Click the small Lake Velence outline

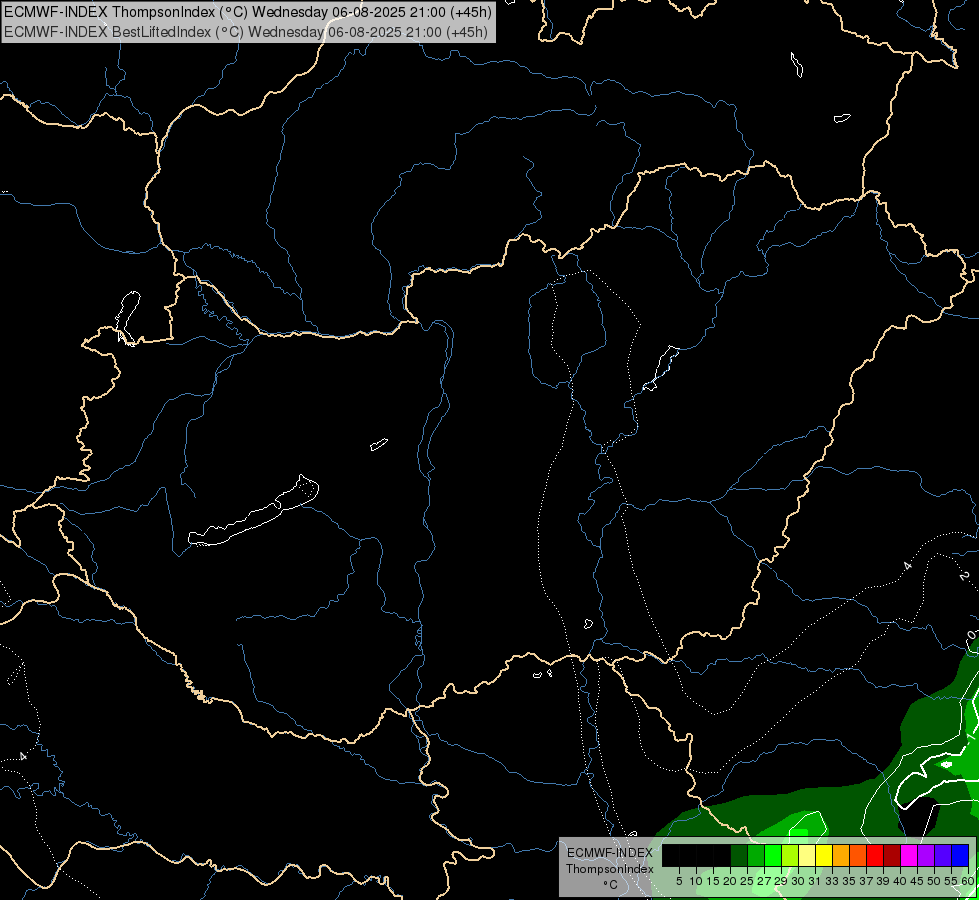point(379,444)
